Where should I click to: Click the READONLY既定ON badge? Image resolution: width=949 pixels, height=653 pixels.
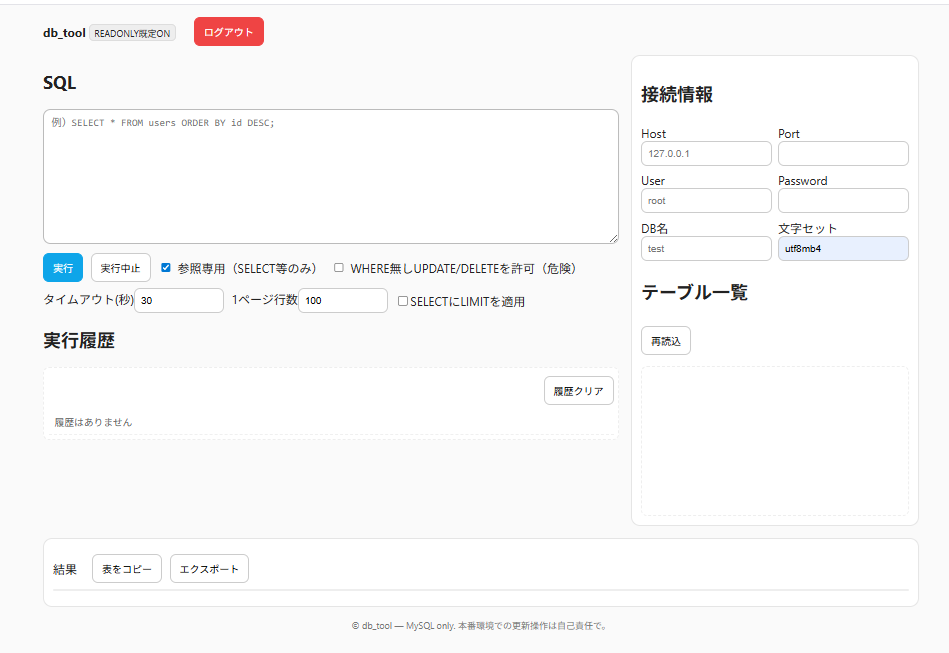click(131, 32)
